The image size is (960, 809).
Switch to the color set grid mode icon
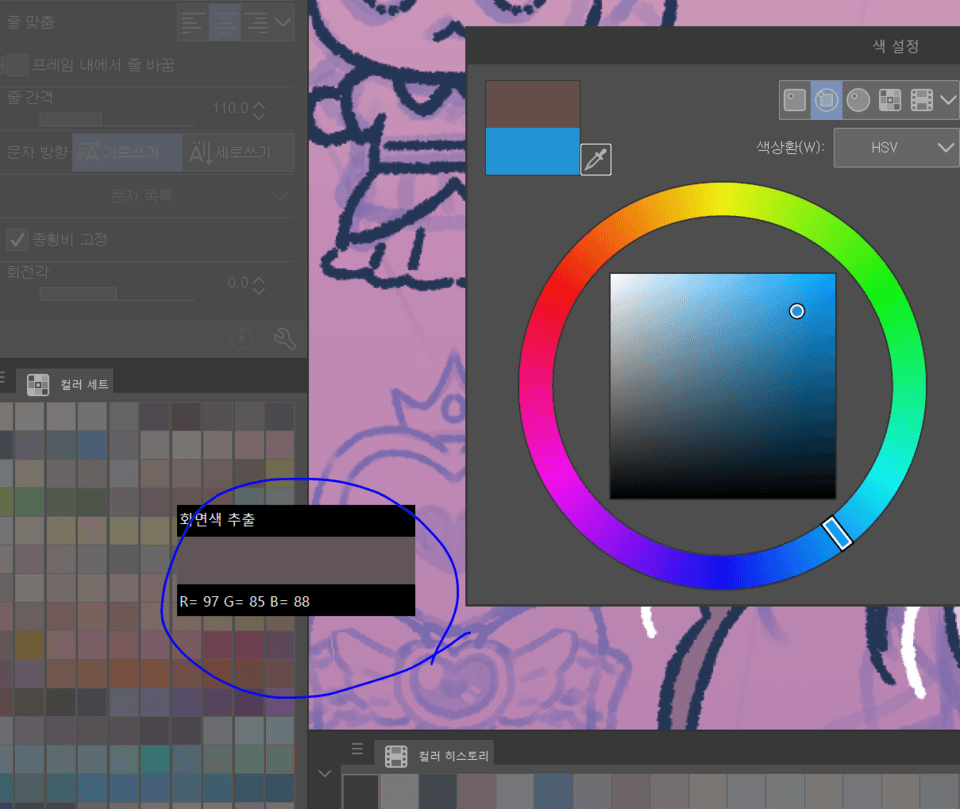[x=890, y=100]
